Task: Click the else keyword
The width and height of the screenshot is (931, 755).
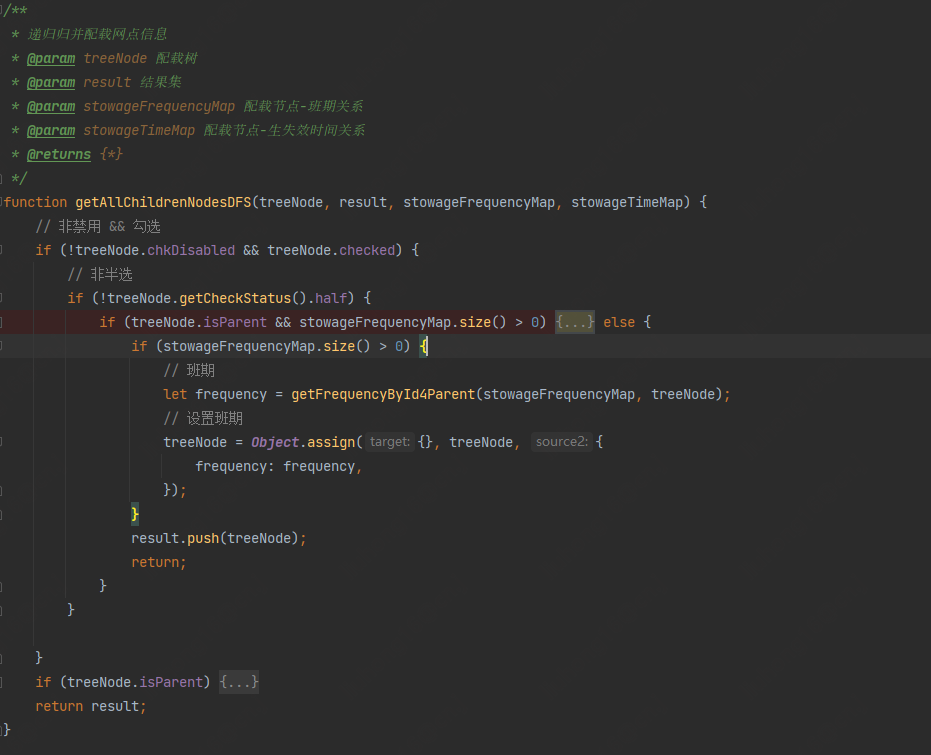Action: 619,322
